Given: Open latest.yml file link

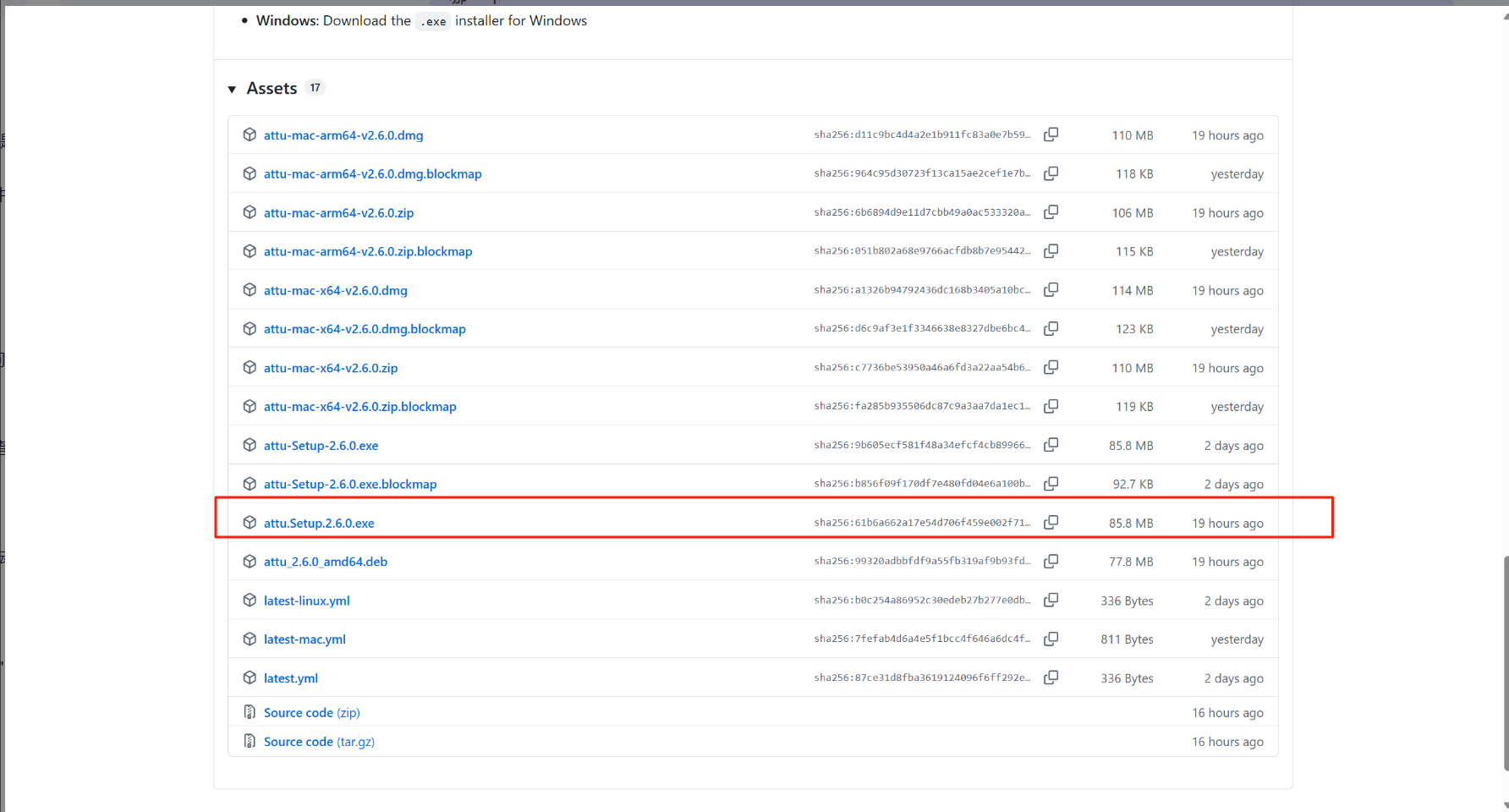Looking at the screenshot, I should tap(291, 678).
